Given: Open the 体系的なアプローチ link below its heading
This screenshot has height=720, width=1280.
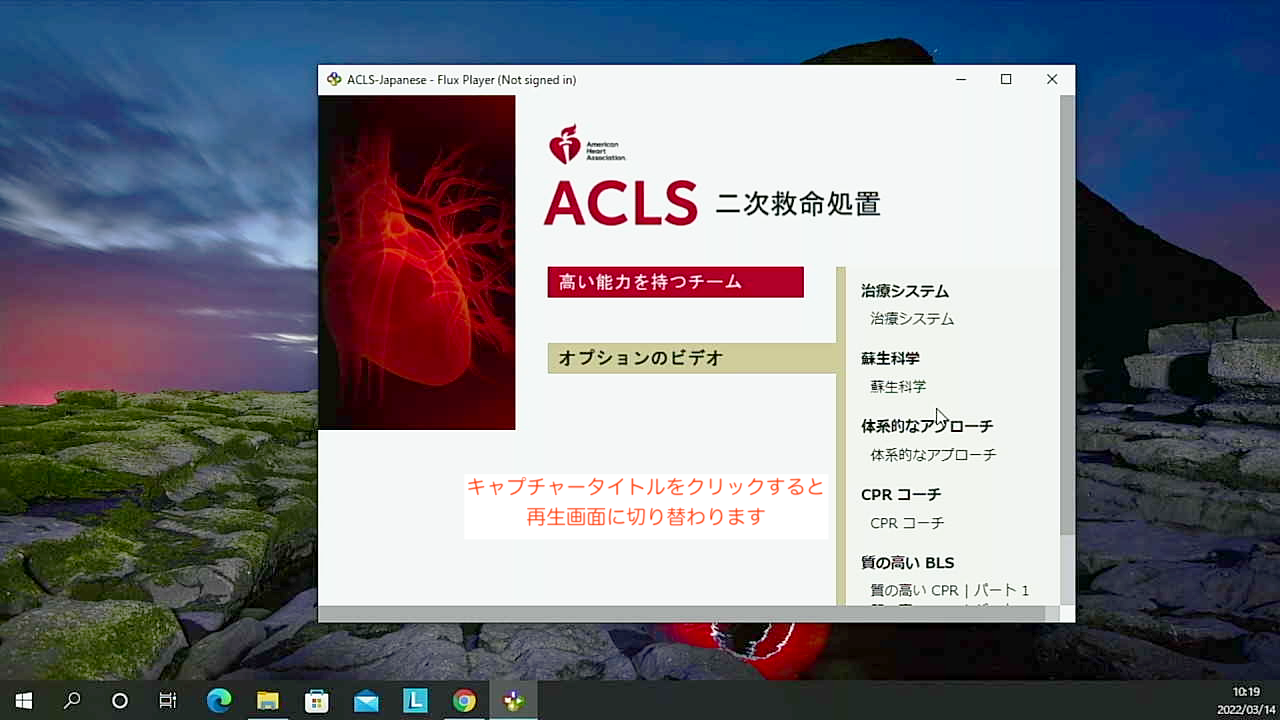Looking at the screenshot, I should click(933, 455).
